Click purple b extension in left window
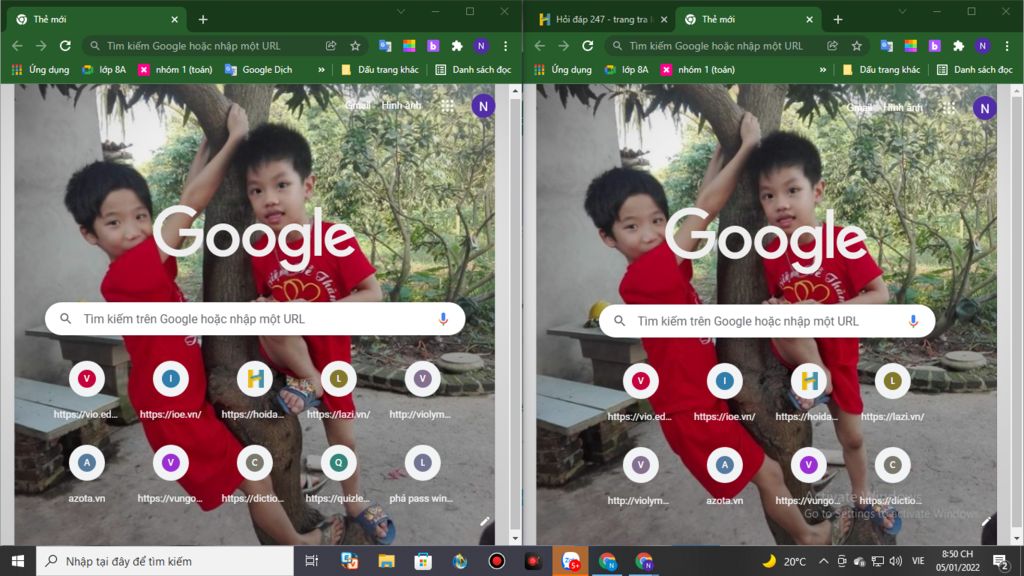Image resolution: width=1024 pixels, height=576 pixels. pyautogui.click(x=433, y=46)
